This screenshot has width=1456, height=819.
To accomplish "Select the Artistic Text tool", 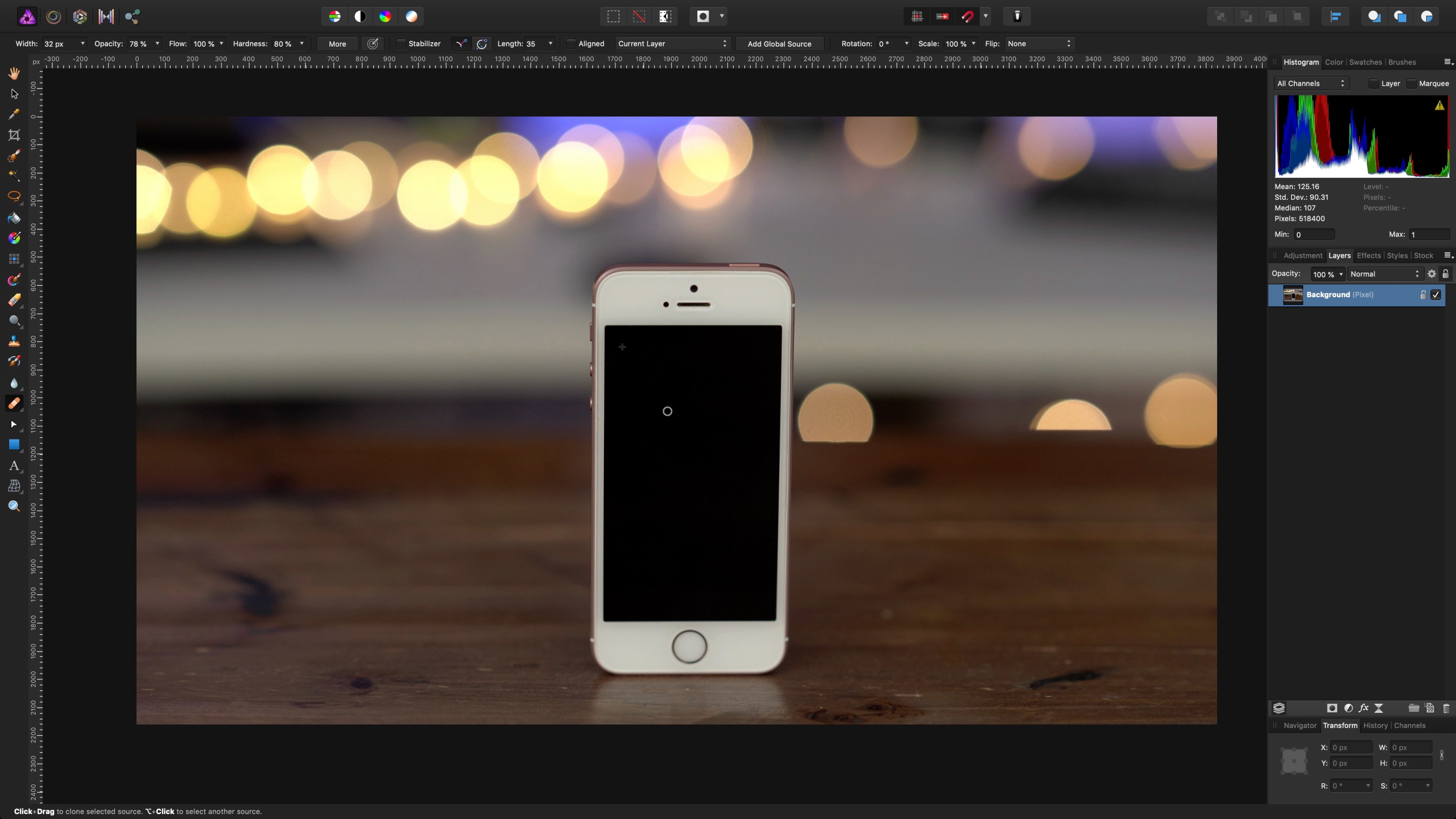I will 14,466.
